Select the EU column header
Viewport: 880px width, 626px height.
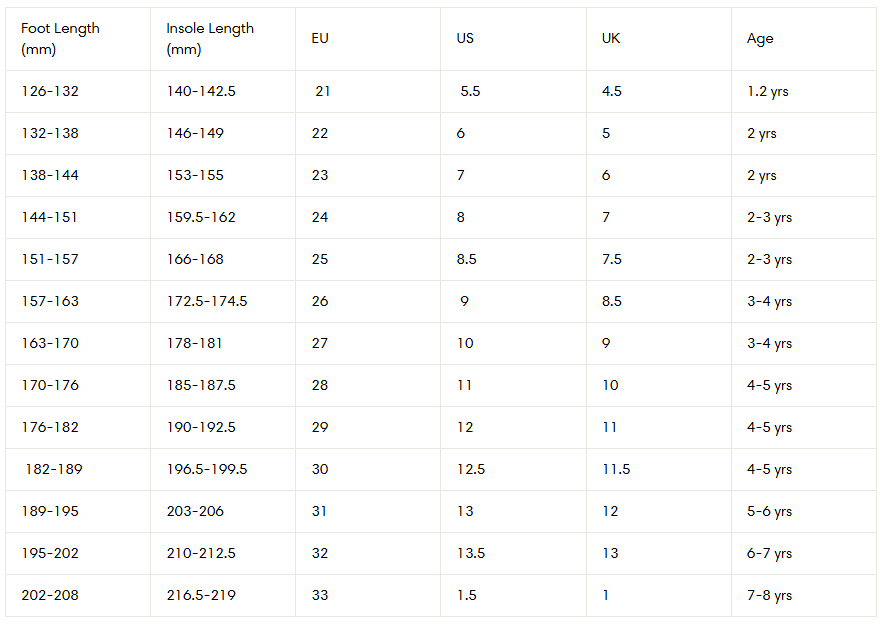tap(320, 39)
